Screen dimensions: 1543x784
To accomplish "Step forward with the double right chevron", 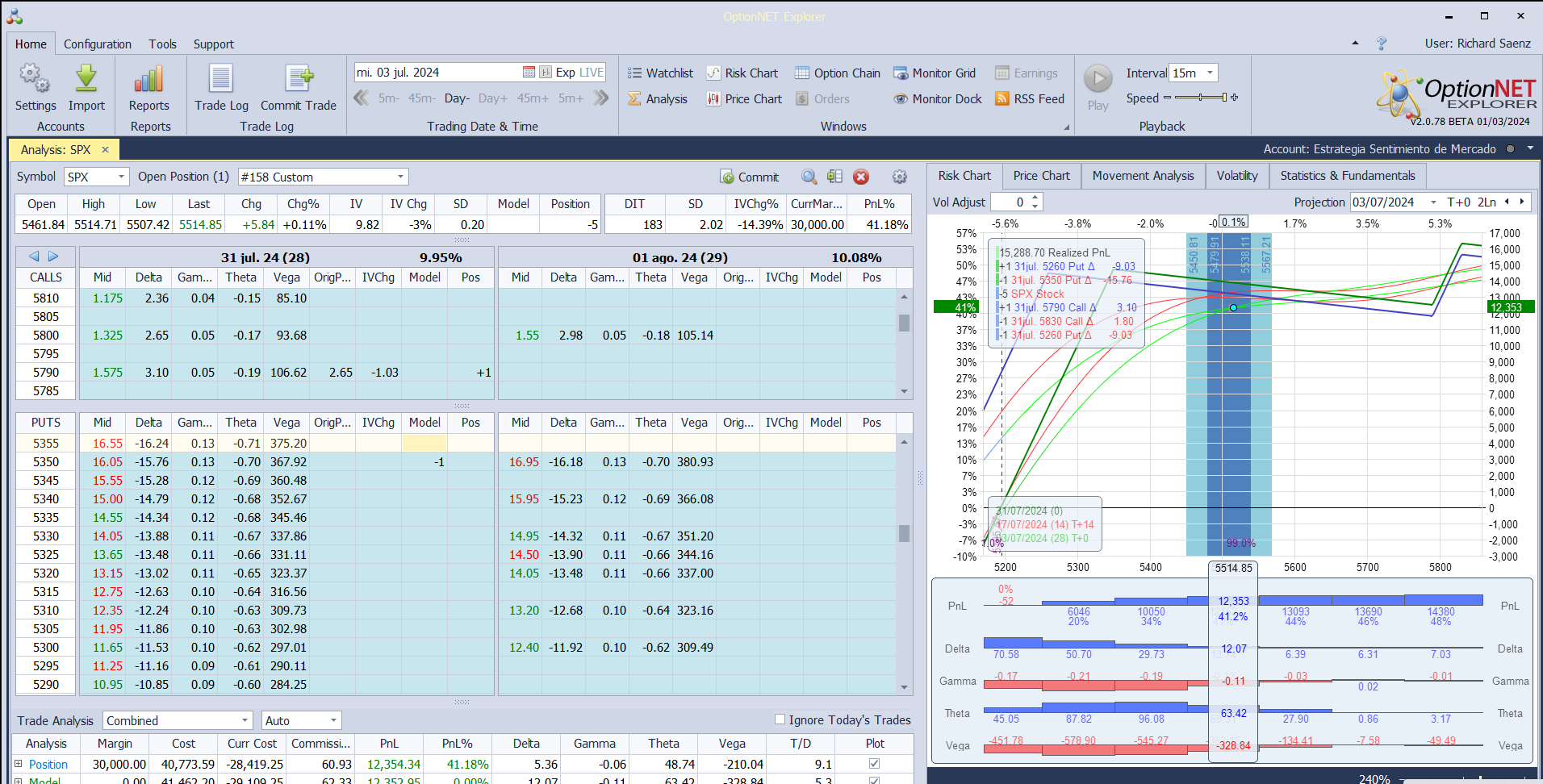I will (x=600, y=98).
